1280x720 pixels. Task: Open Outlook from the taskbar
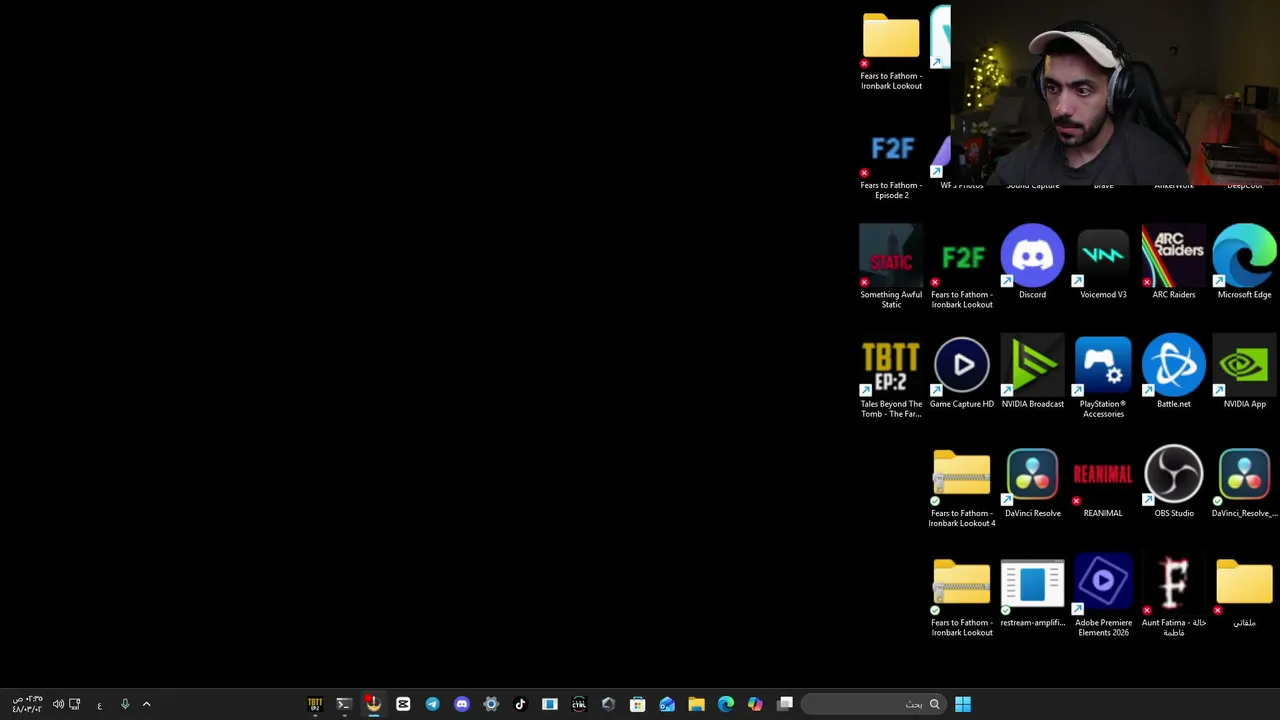coord(667,704)
